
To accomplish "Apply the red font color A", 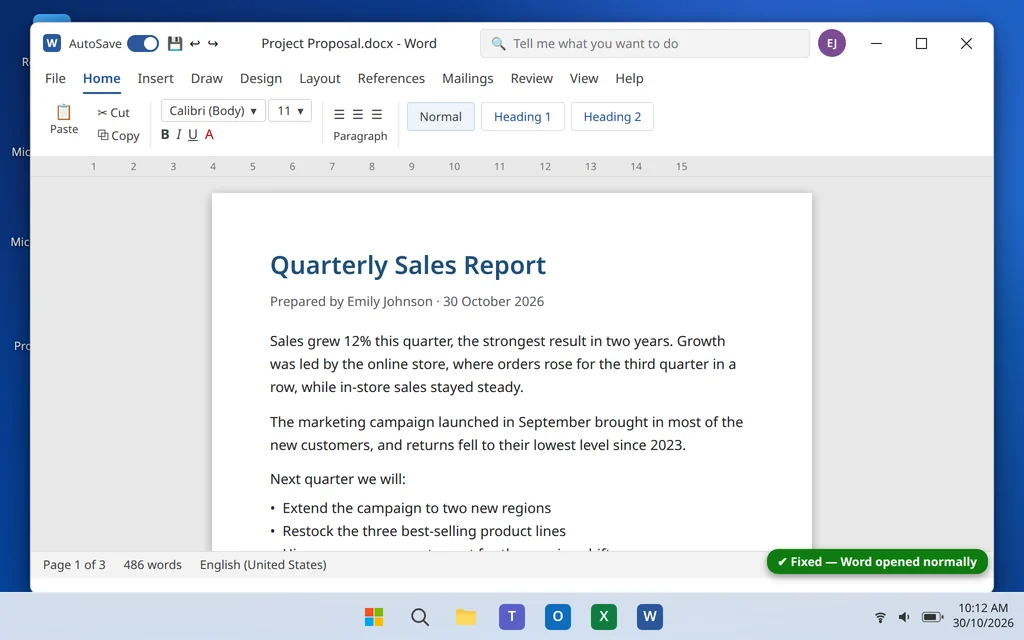I will (209, 135).
